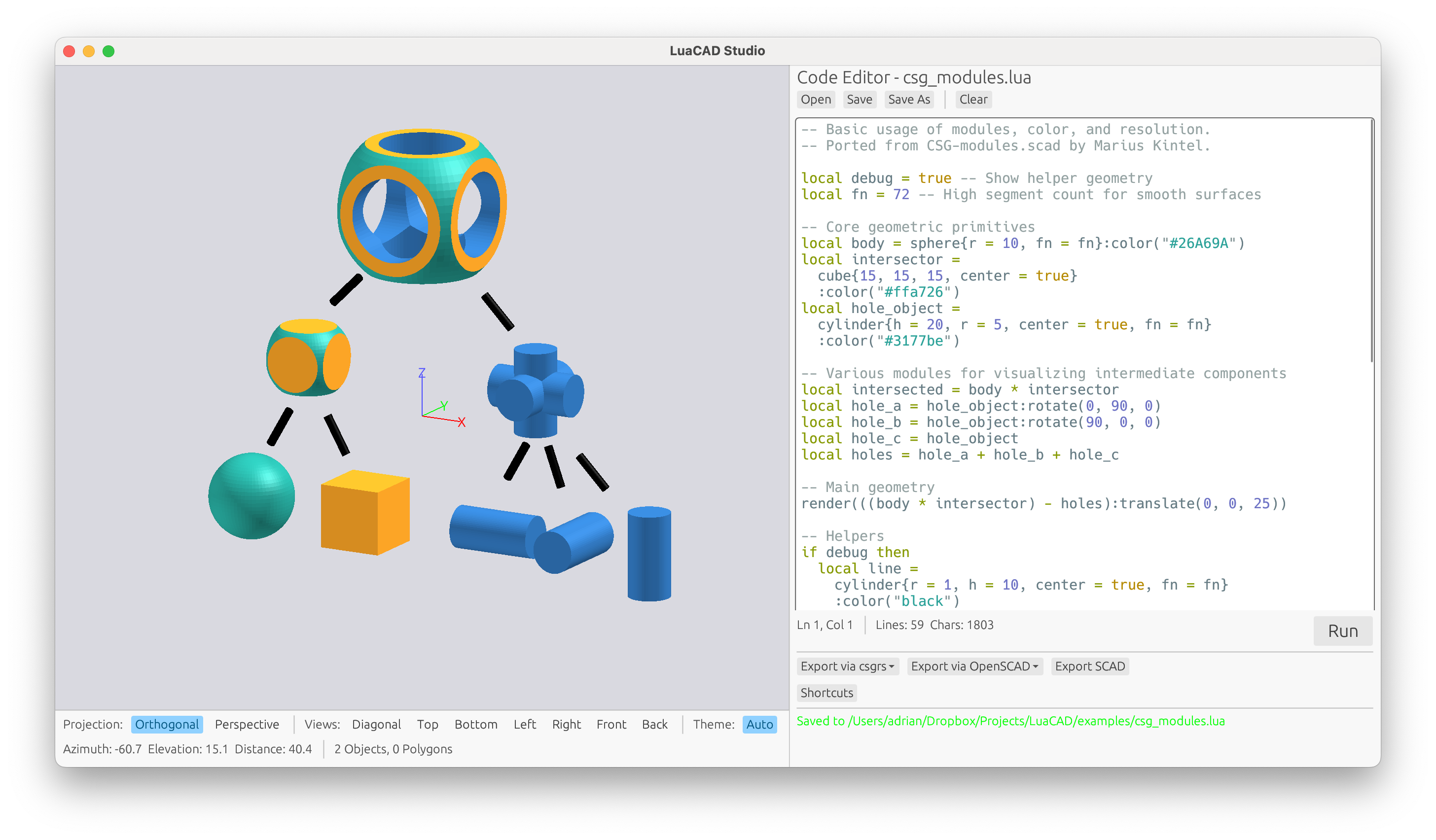1436x840 pixels.
Task: Close the LuaCAD Studio window
Action: (x=69, y=51)
